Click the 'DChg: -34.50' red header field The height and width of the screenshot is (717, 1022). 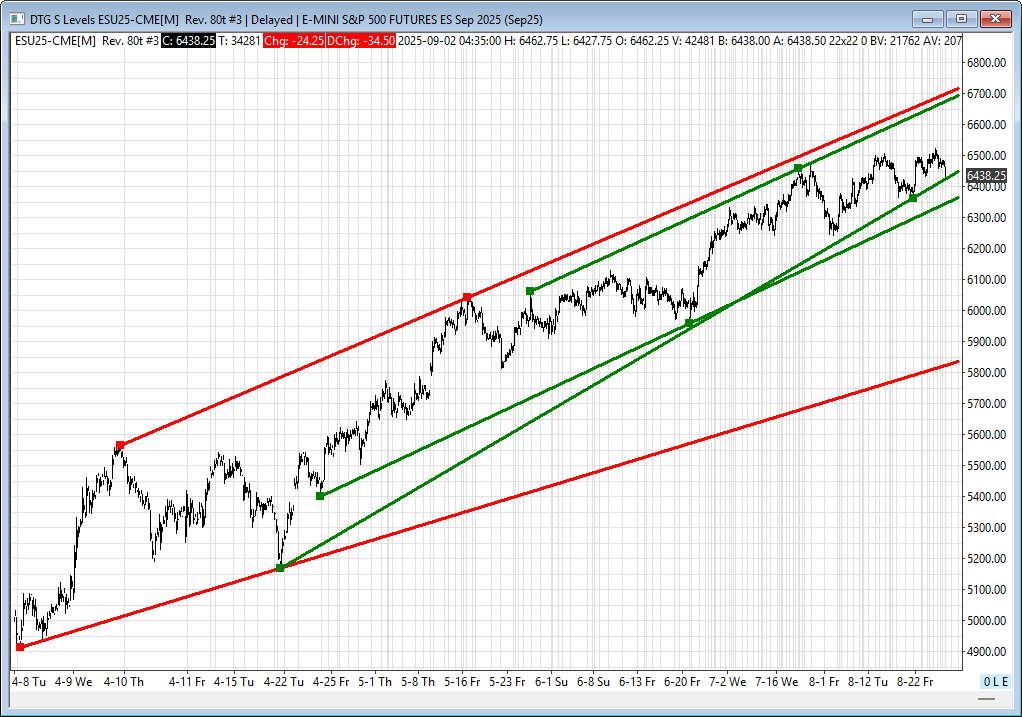[x=360, y=40]
